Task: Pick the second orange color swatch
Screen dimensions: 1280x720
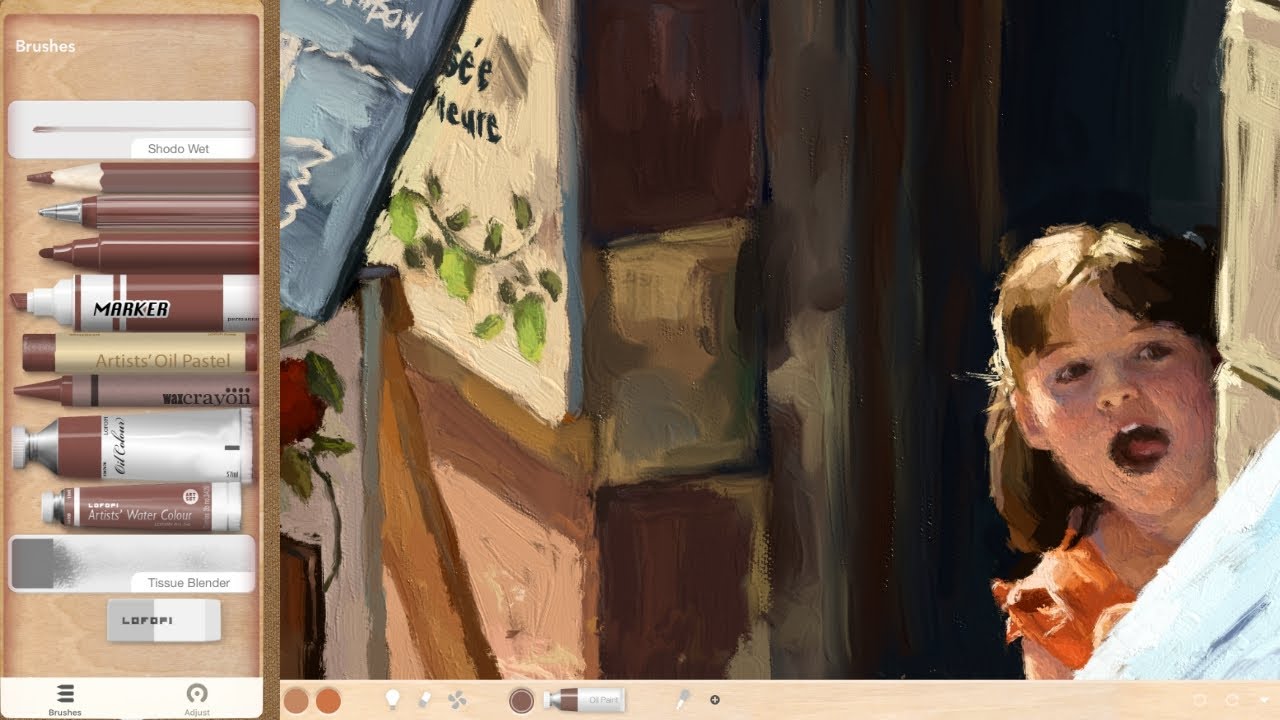Action: pos(328,700)
